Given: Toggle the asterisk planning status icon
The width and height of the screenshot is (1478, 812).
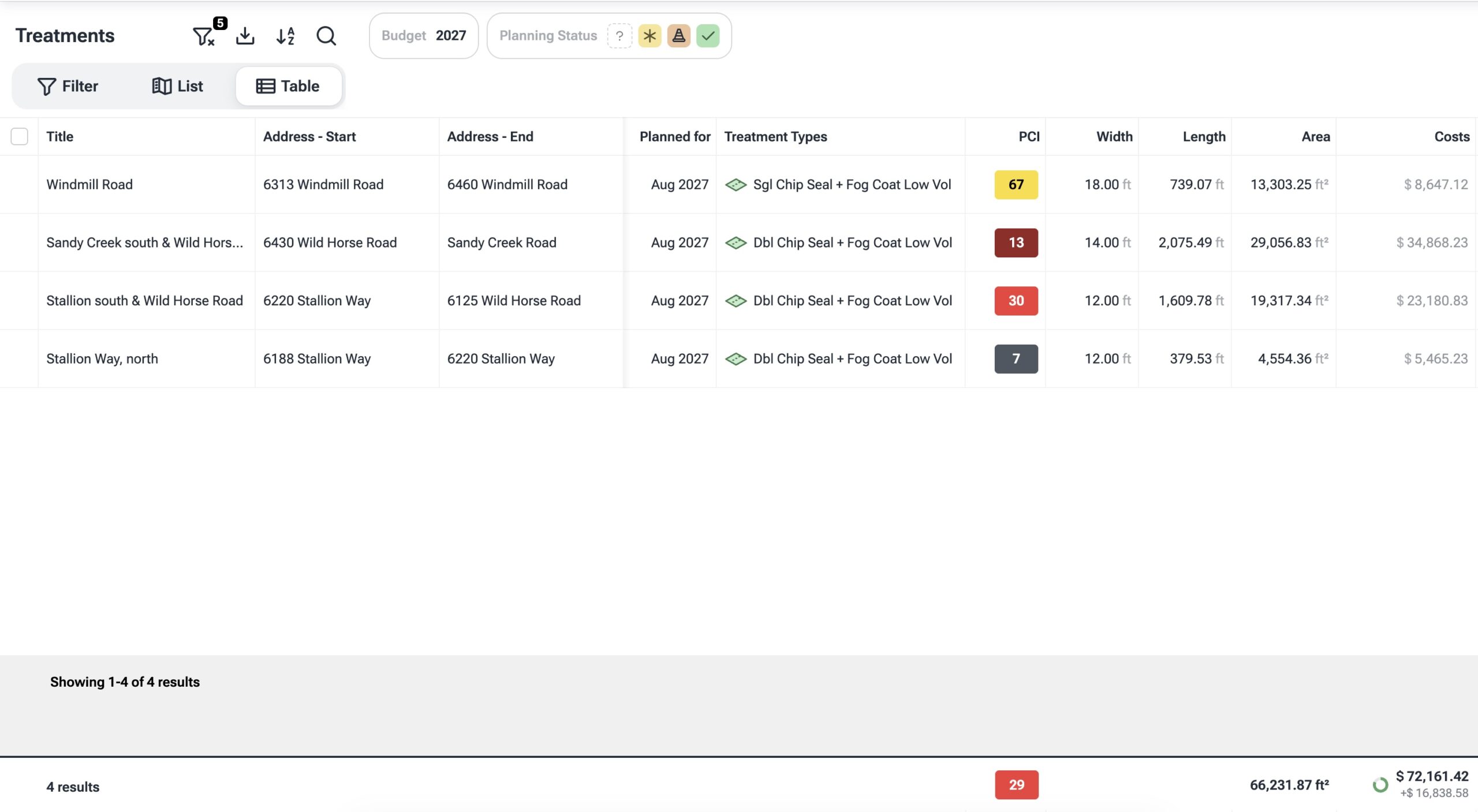Looking at the screenshot, I should point(650,36).
